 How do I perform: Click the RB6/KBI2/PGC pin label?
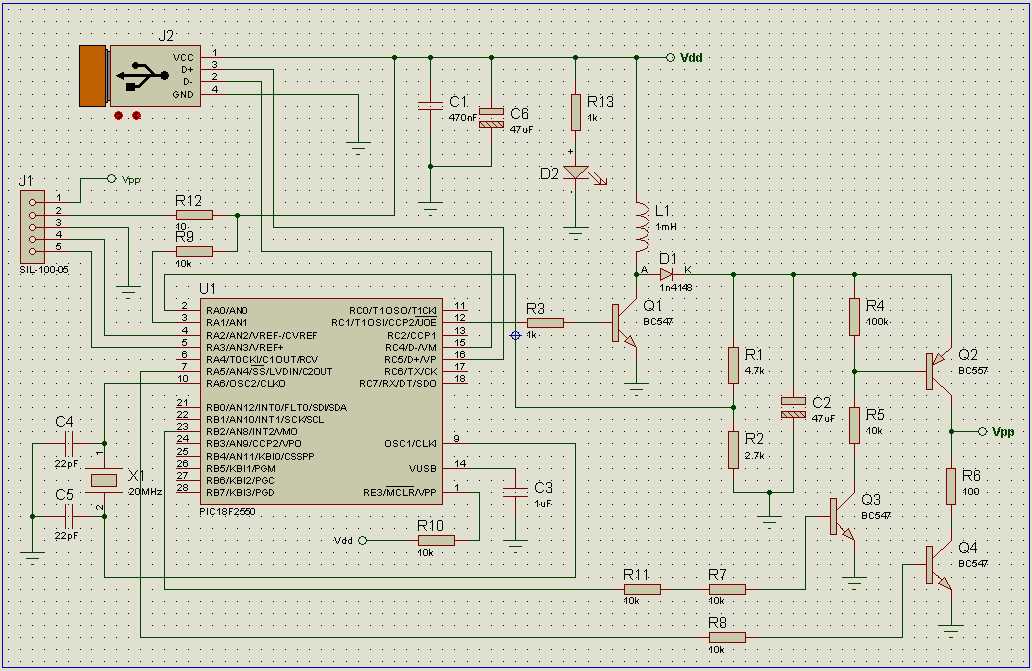click(240, 481)
